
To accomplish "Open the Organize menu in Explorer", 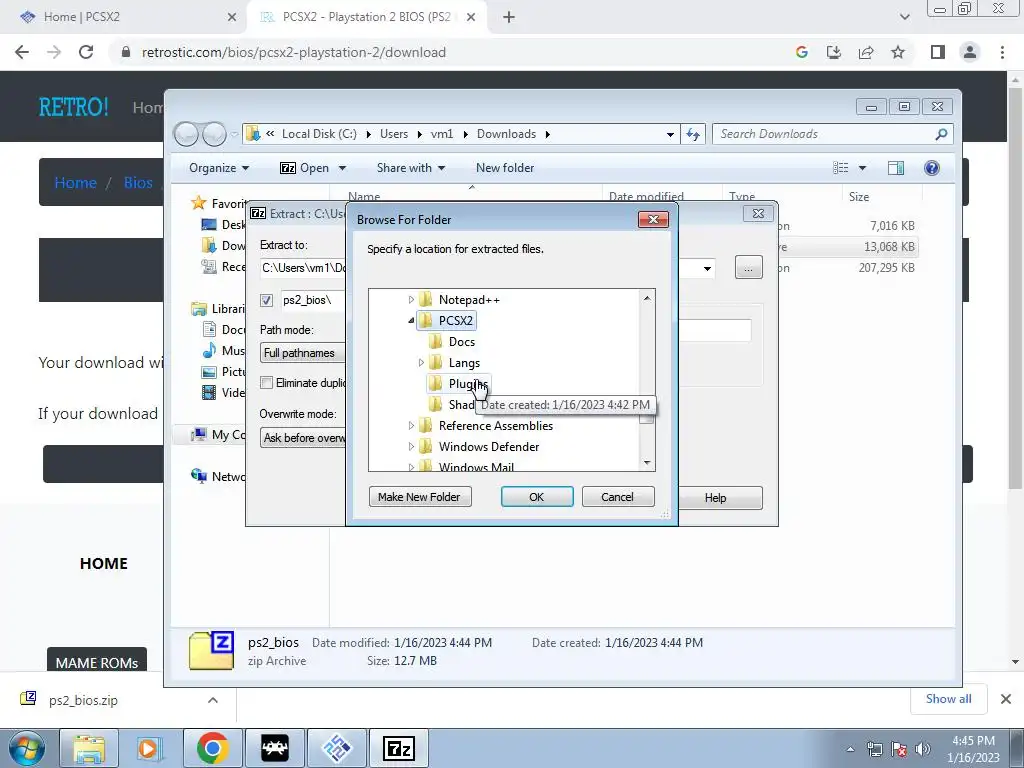I will click(x=219, y=168).
